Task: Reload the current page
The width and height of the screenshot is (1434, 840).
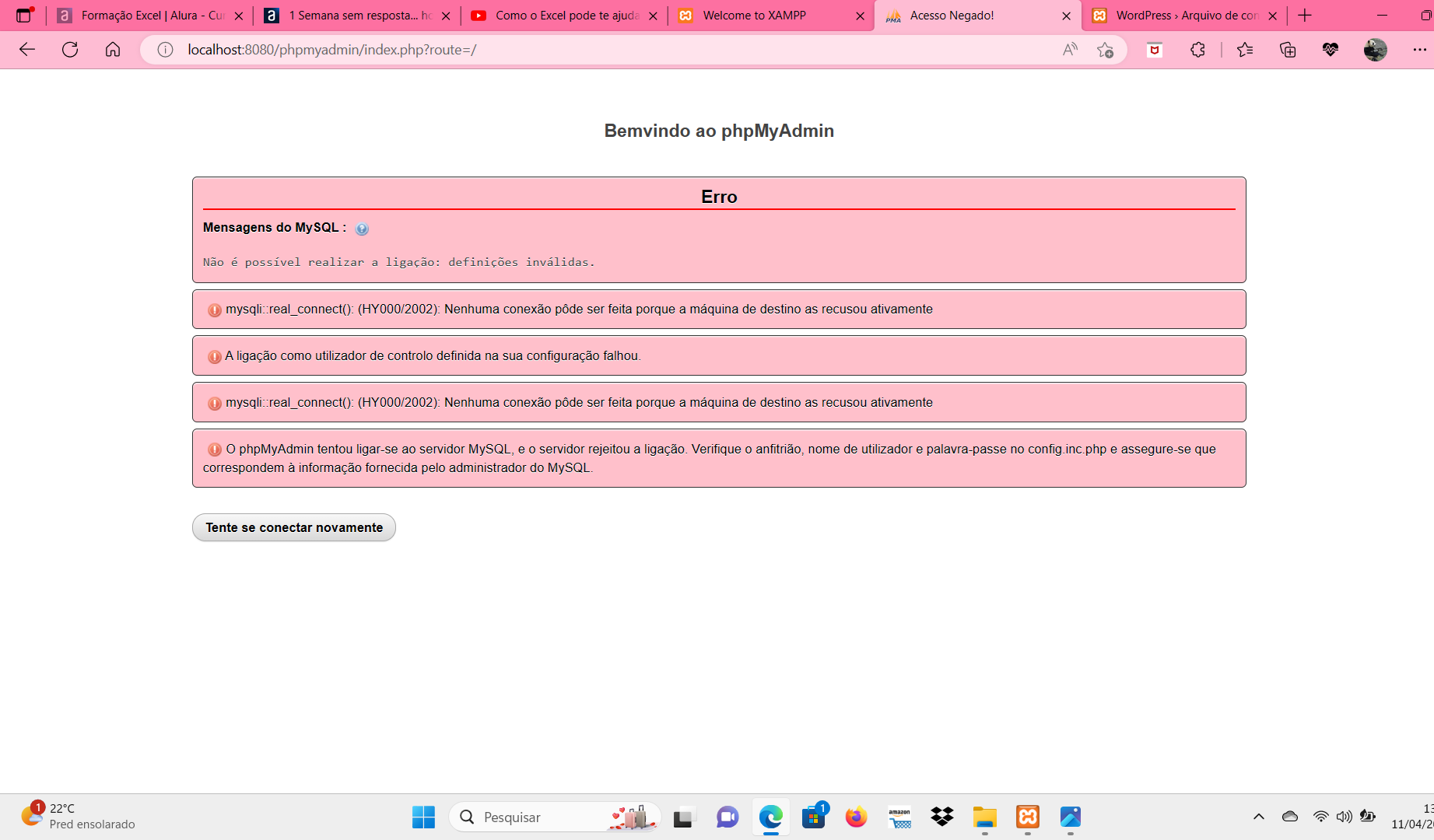Action: coord(70,50)
